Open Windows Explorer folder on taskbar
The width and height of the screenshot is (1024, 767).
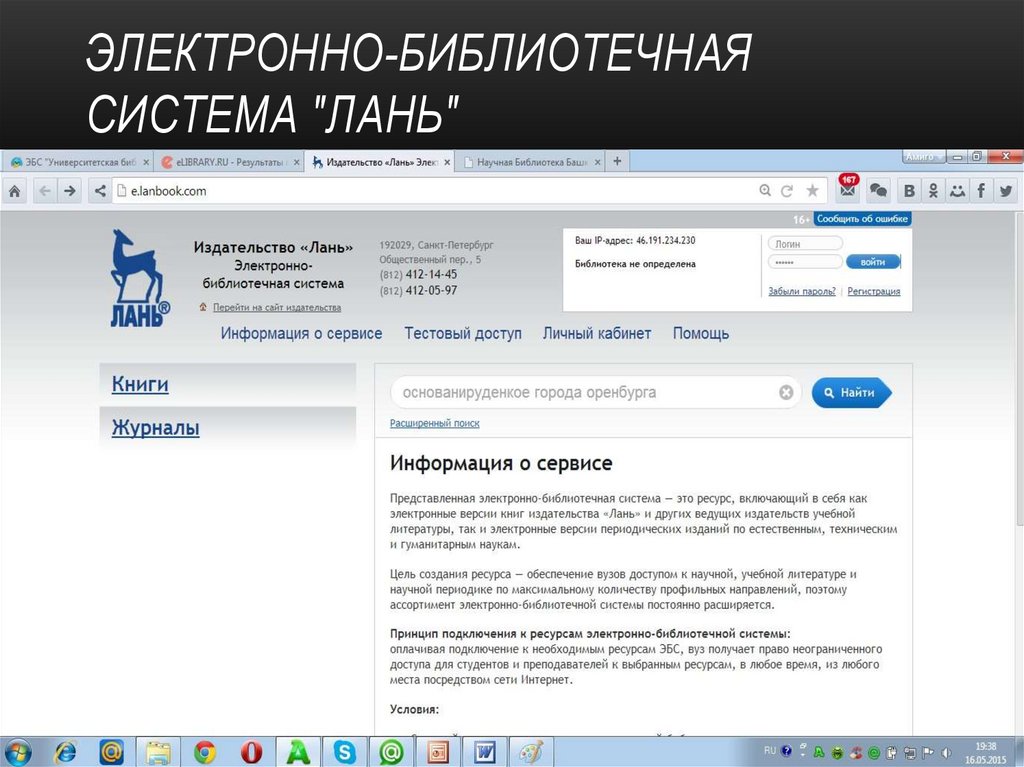[x=157, y=752]
